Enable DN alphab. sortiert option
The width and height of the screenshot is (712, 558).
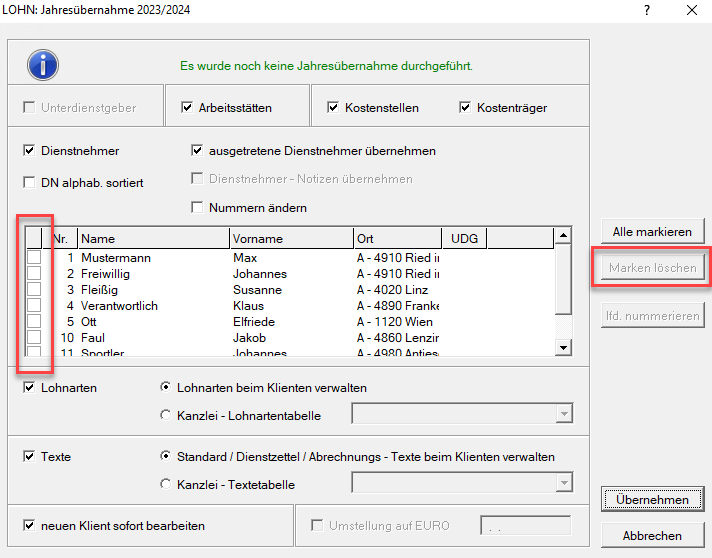coord(29,183)
